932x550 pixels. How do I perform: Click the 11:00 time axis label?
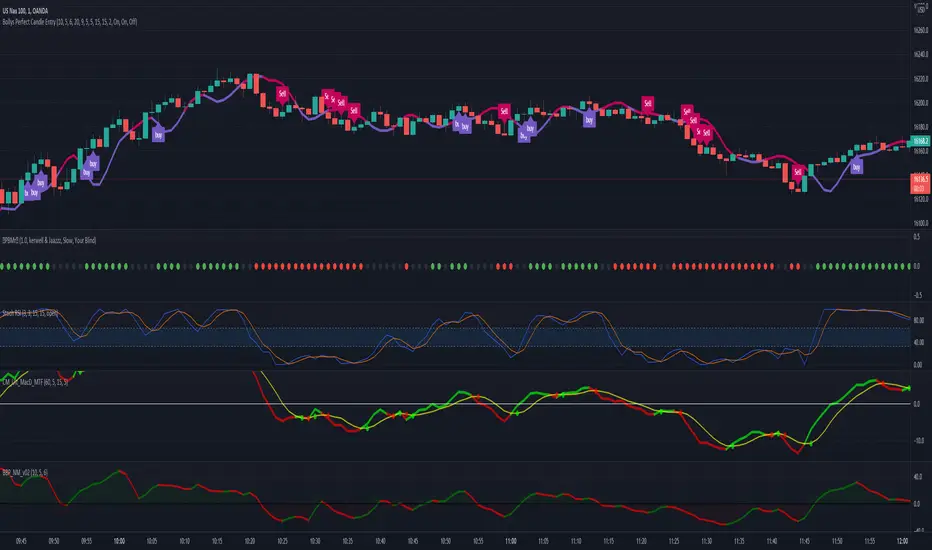511,541
